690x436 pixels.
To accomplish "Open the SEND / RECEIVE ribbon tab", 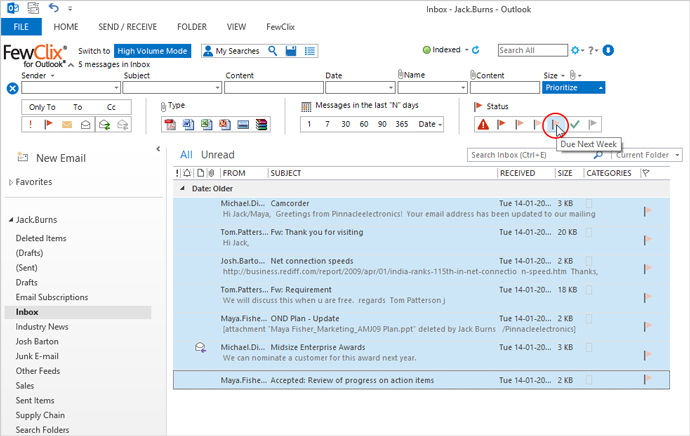I will tap(127, 27).
